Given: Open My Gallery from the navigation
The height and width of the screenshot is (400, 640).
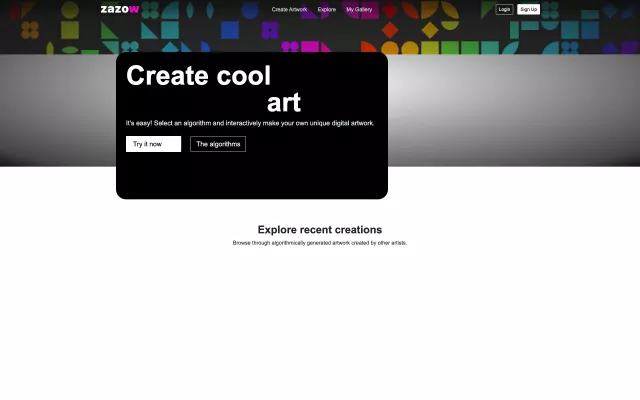Looking at the screenshot, I should click(359, 9).
